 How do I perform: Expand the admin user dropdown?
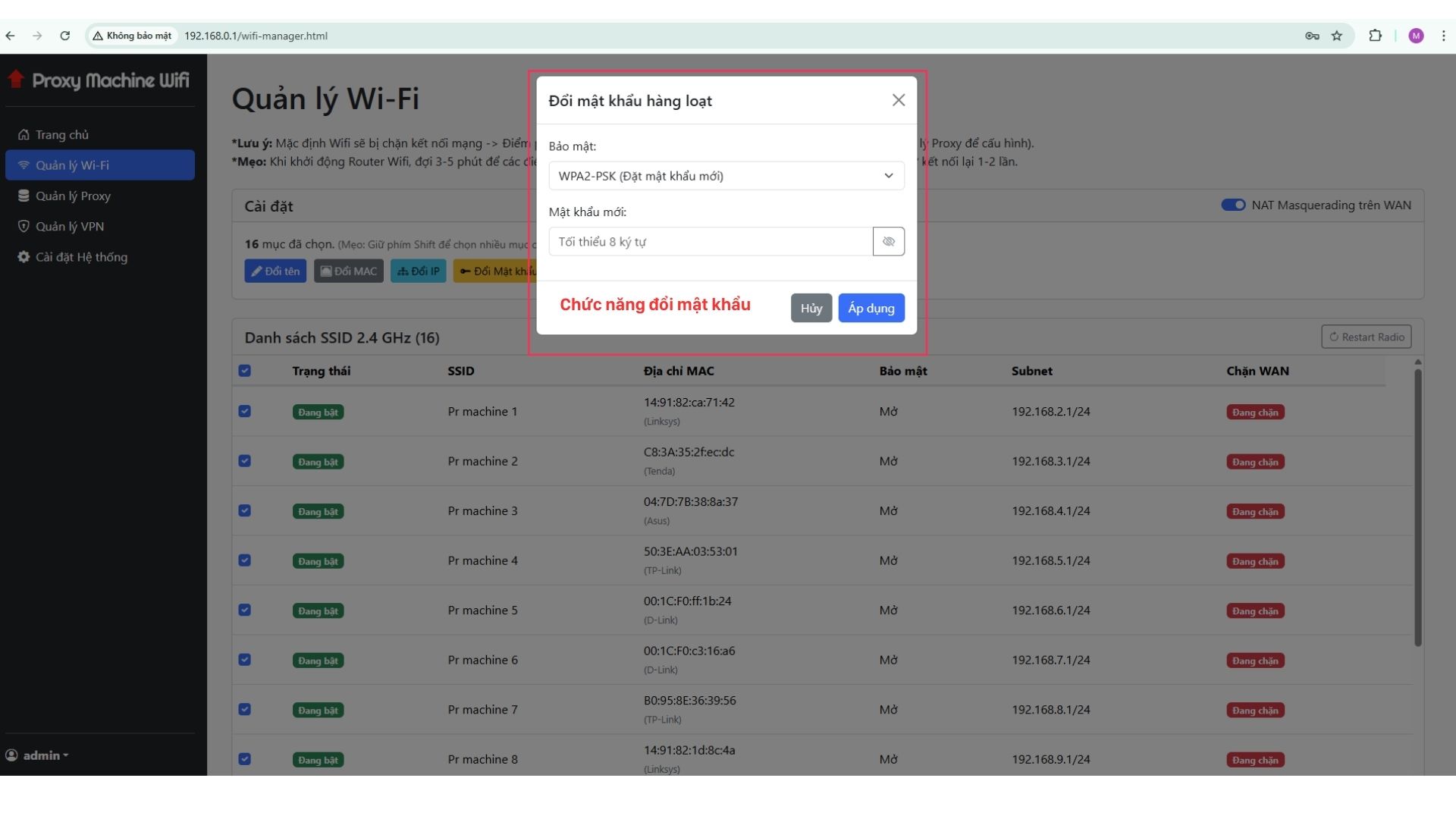tap(37, 755)
